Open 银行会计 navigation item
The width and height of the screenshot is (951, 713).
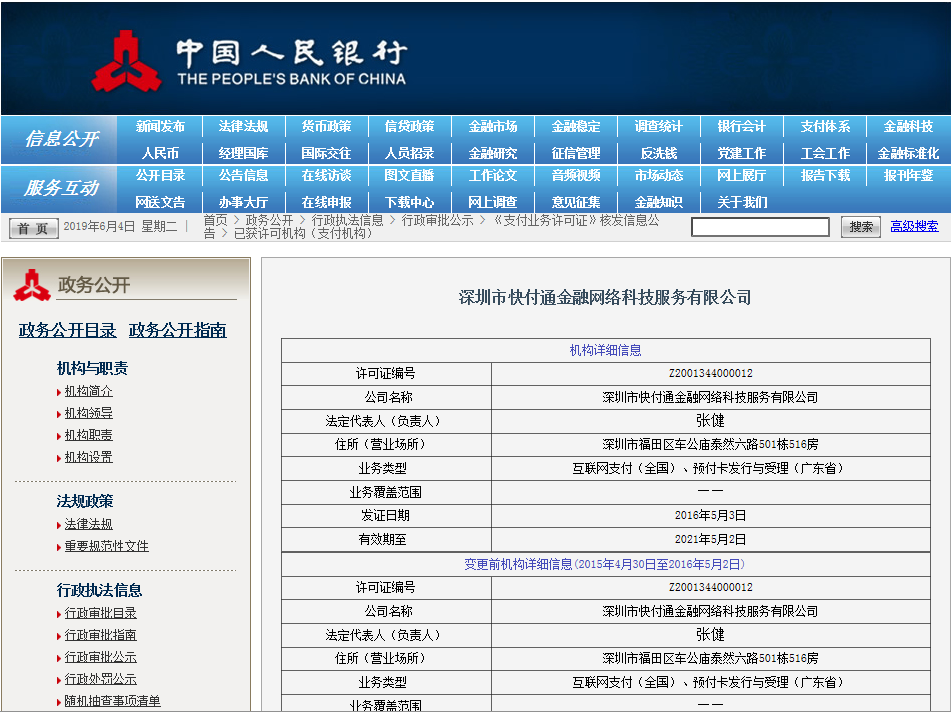tap(742, 127)
